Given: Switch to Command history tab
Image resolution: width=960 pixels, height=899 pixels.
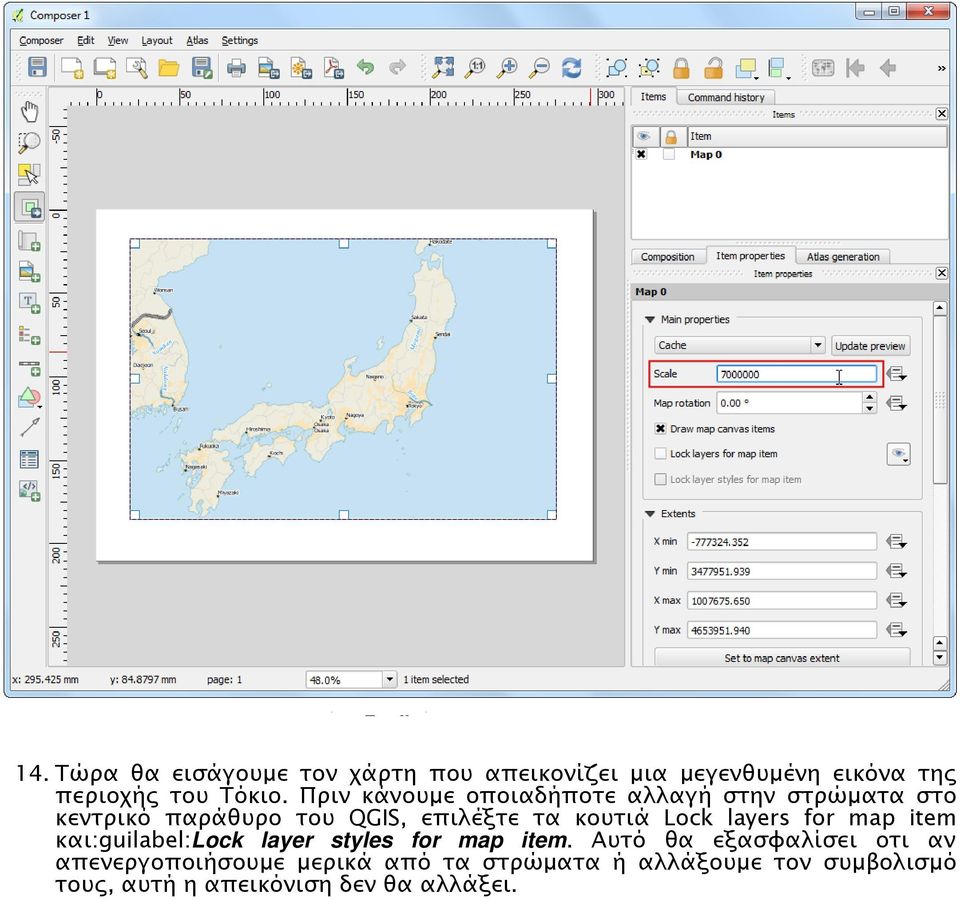Looking at the screenshot, I should [x=726, y=97].
